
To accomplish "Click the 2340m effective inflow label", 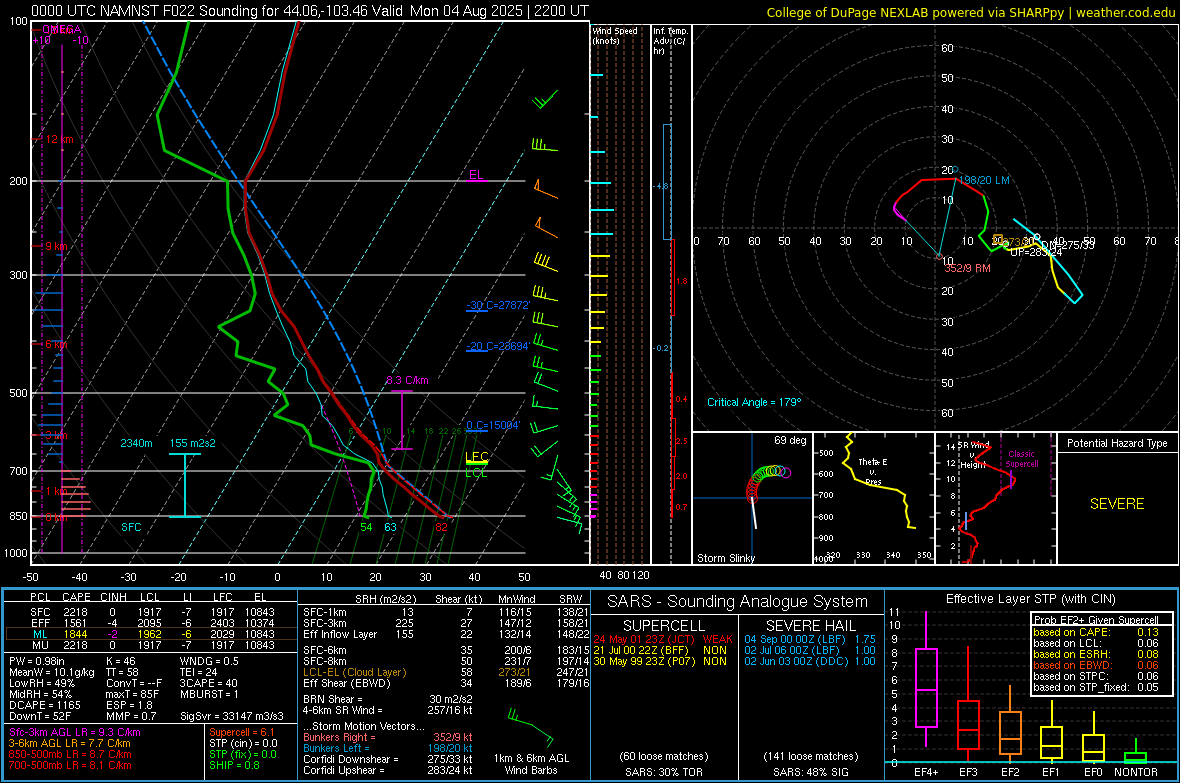I will click(x=136, y=443).
